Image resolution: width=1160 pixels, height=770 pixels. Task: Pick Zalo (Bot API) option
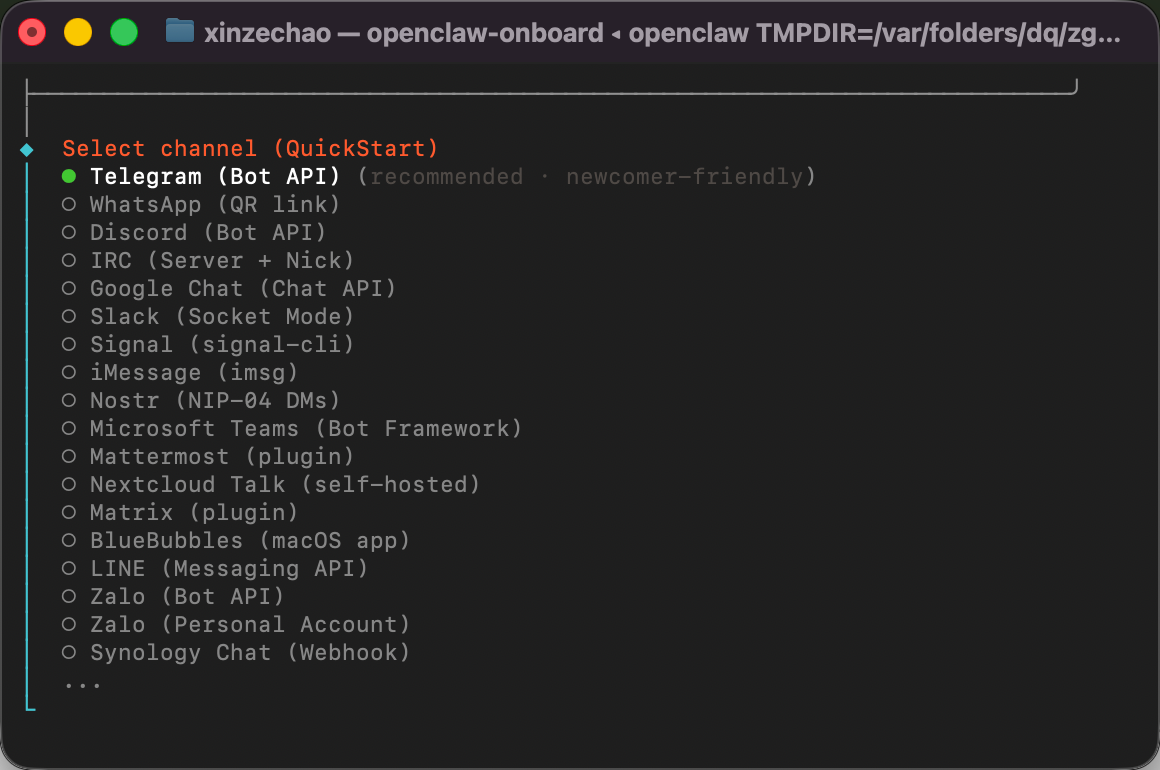[x=172, y=597]
